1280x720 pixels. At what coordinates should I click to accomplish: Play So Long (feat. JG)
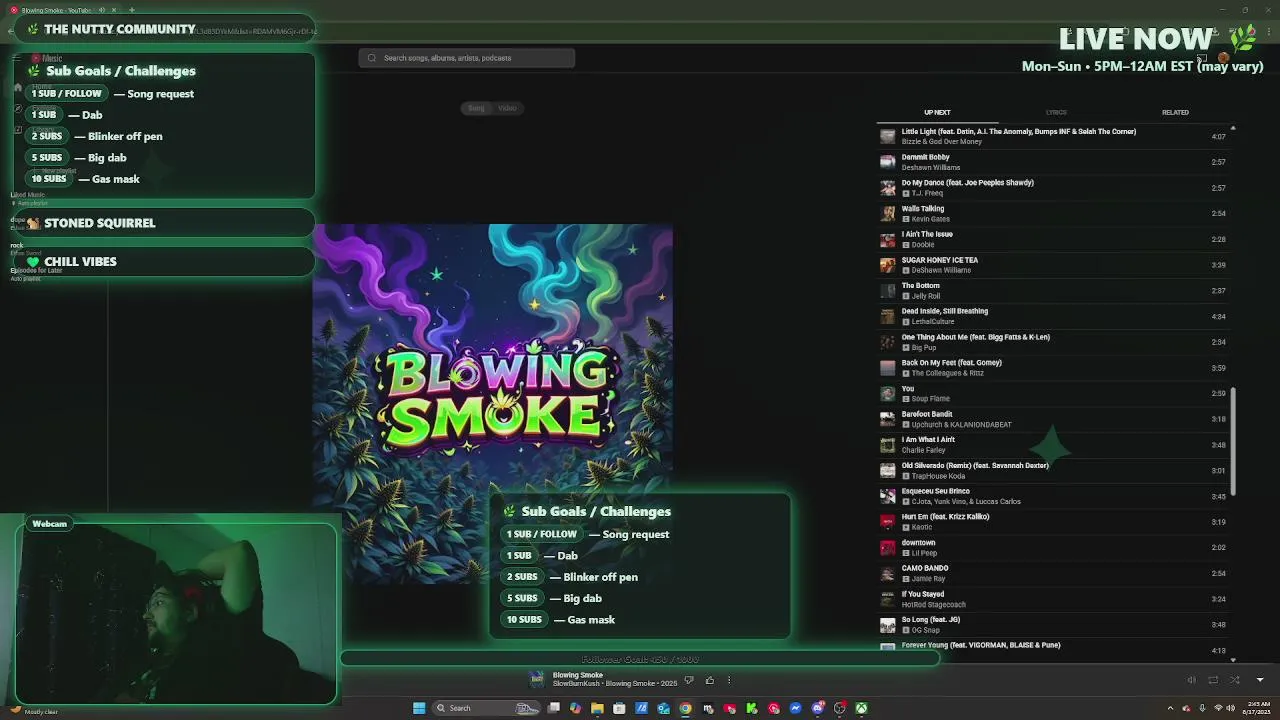(1054, 625)
